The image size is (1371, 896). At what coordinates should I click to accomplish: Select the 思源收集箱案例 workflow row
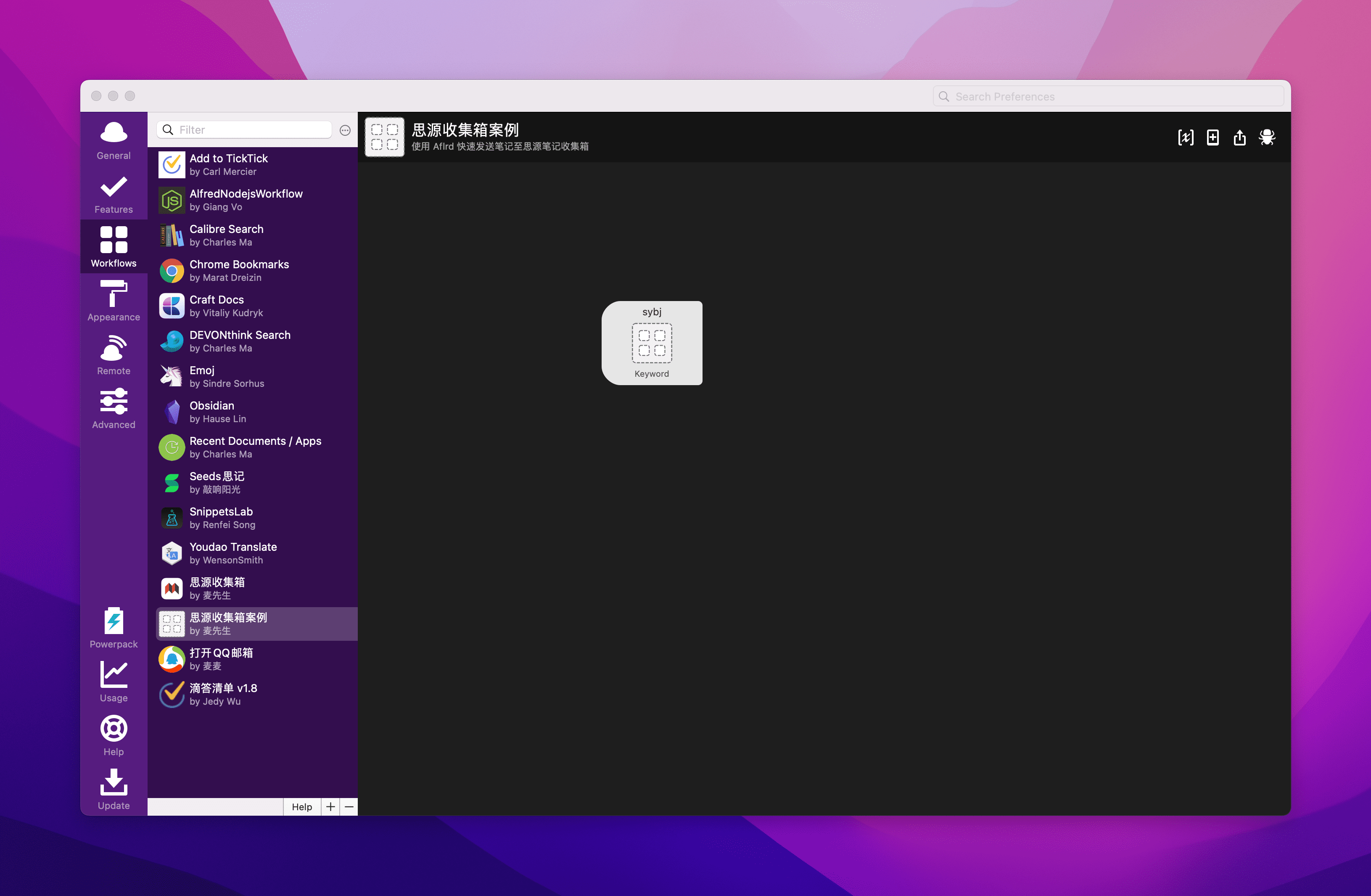click(257, 624)
